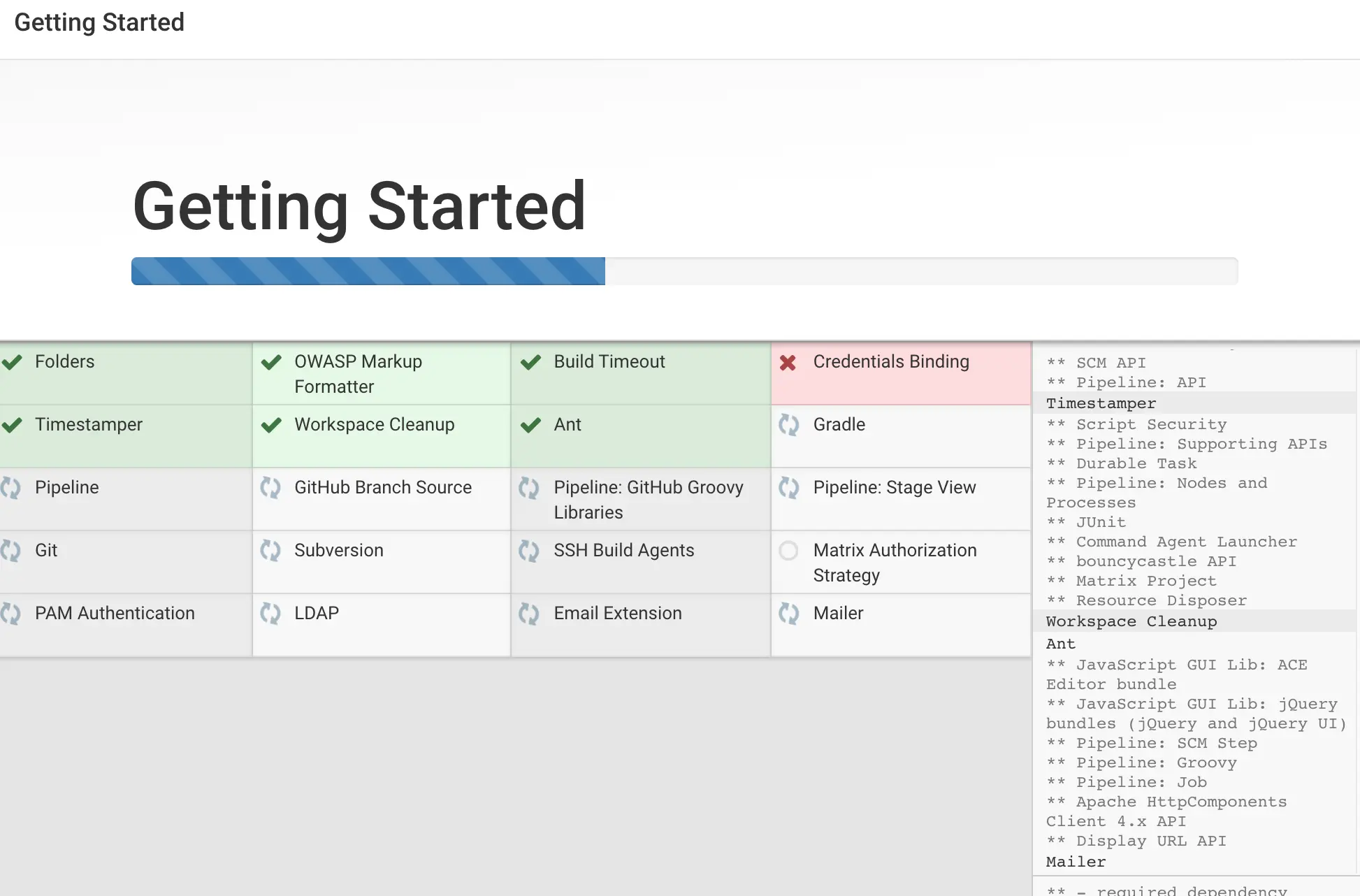Click the Getting Started header title
This screenshot has height=896, width=1360.
[x=99, y=22]
